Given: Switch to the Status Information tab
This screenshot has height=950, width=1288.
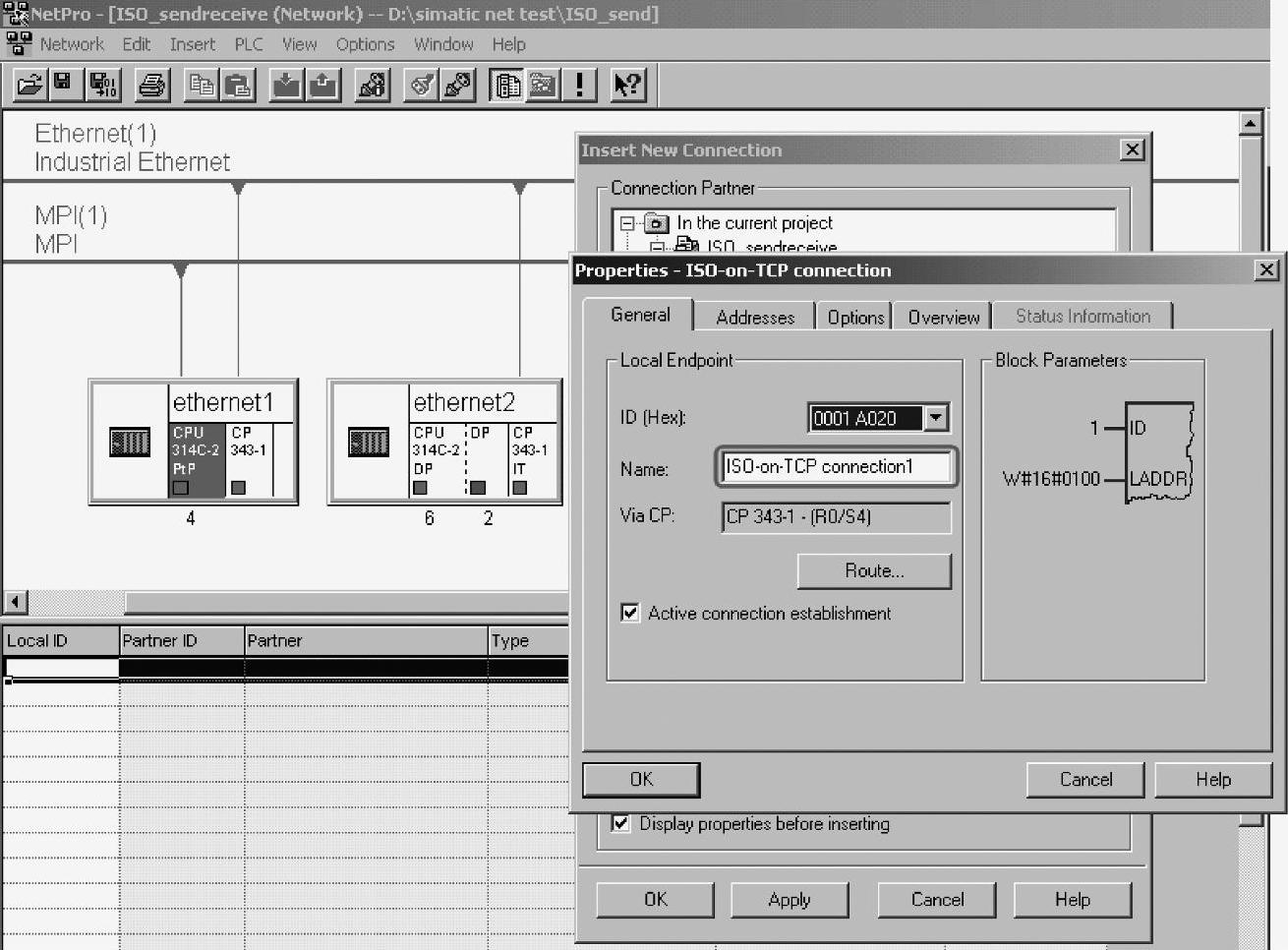Looking at the screenshot, I should click(1083, 316).
